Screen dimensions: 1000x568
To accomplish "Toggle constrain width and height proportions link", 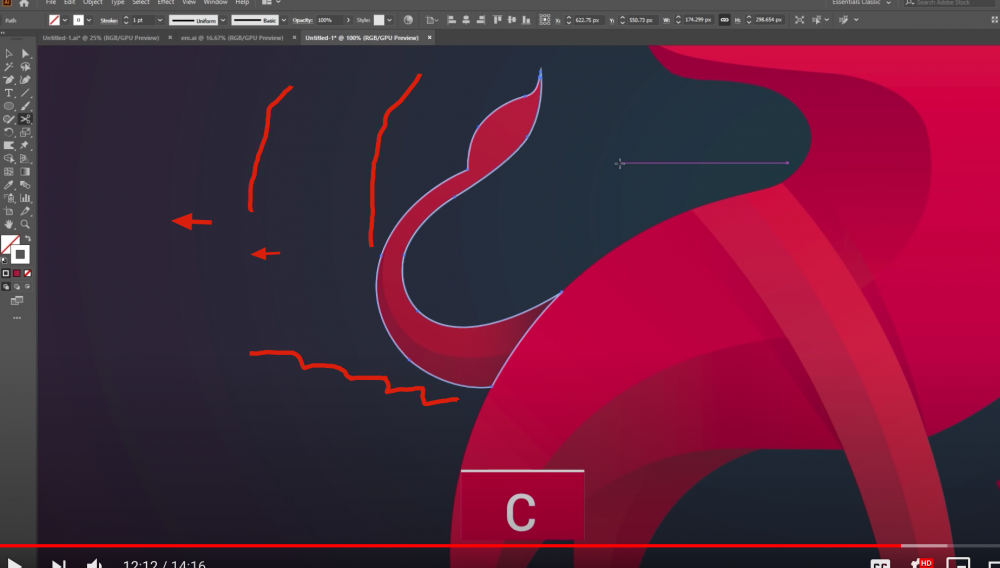I will [x=724, y=20].
